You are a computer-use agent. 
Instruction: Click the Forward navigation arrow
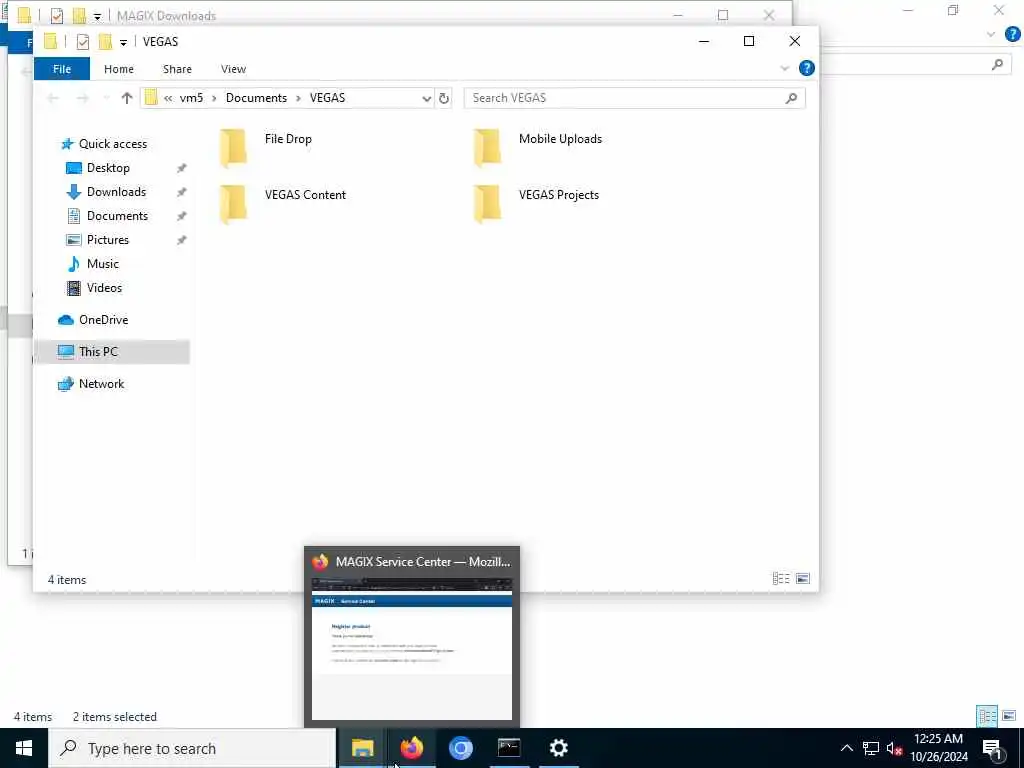(82, 98)
